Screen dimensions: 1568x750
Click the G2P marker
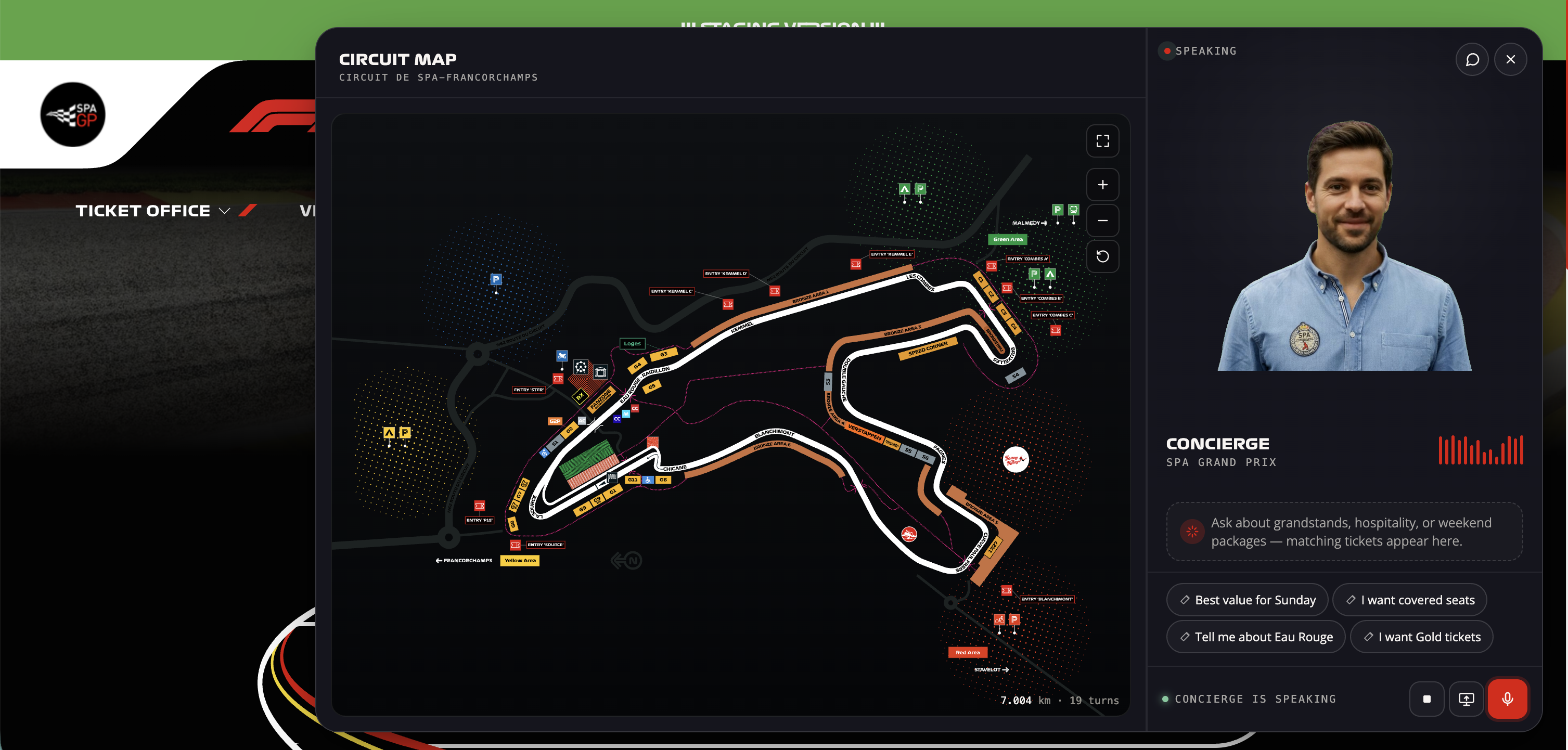click(555, 421)
